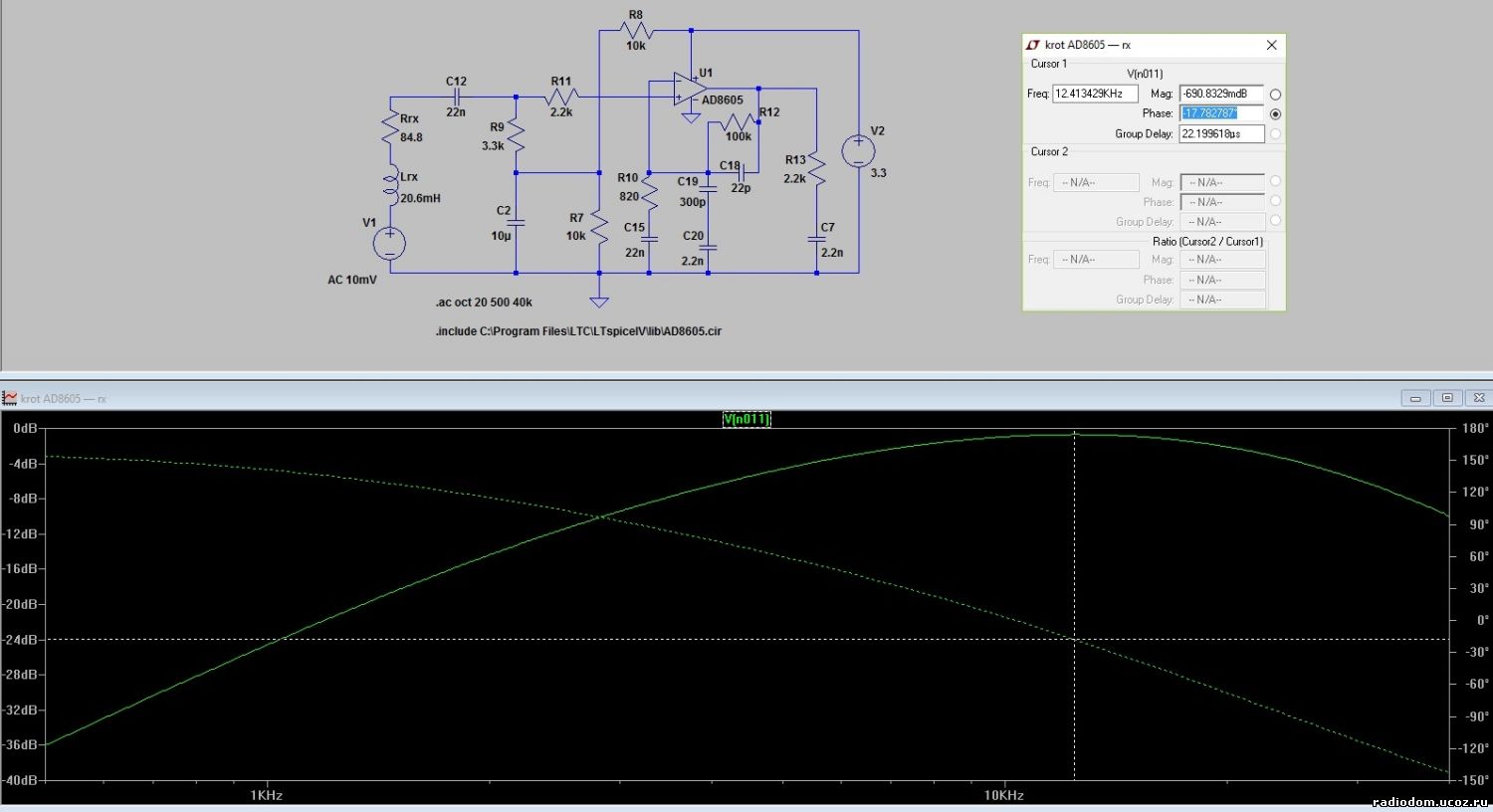
Task: Select the Cursor 1 Phase radio button
Action: (1275, 114)
